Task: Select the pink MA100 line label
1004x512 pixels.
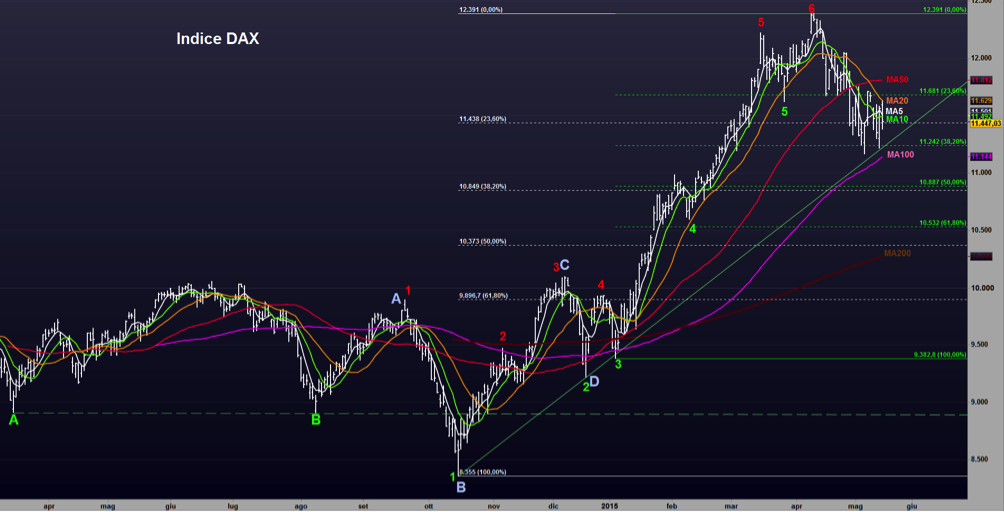Action: (900, 155)
